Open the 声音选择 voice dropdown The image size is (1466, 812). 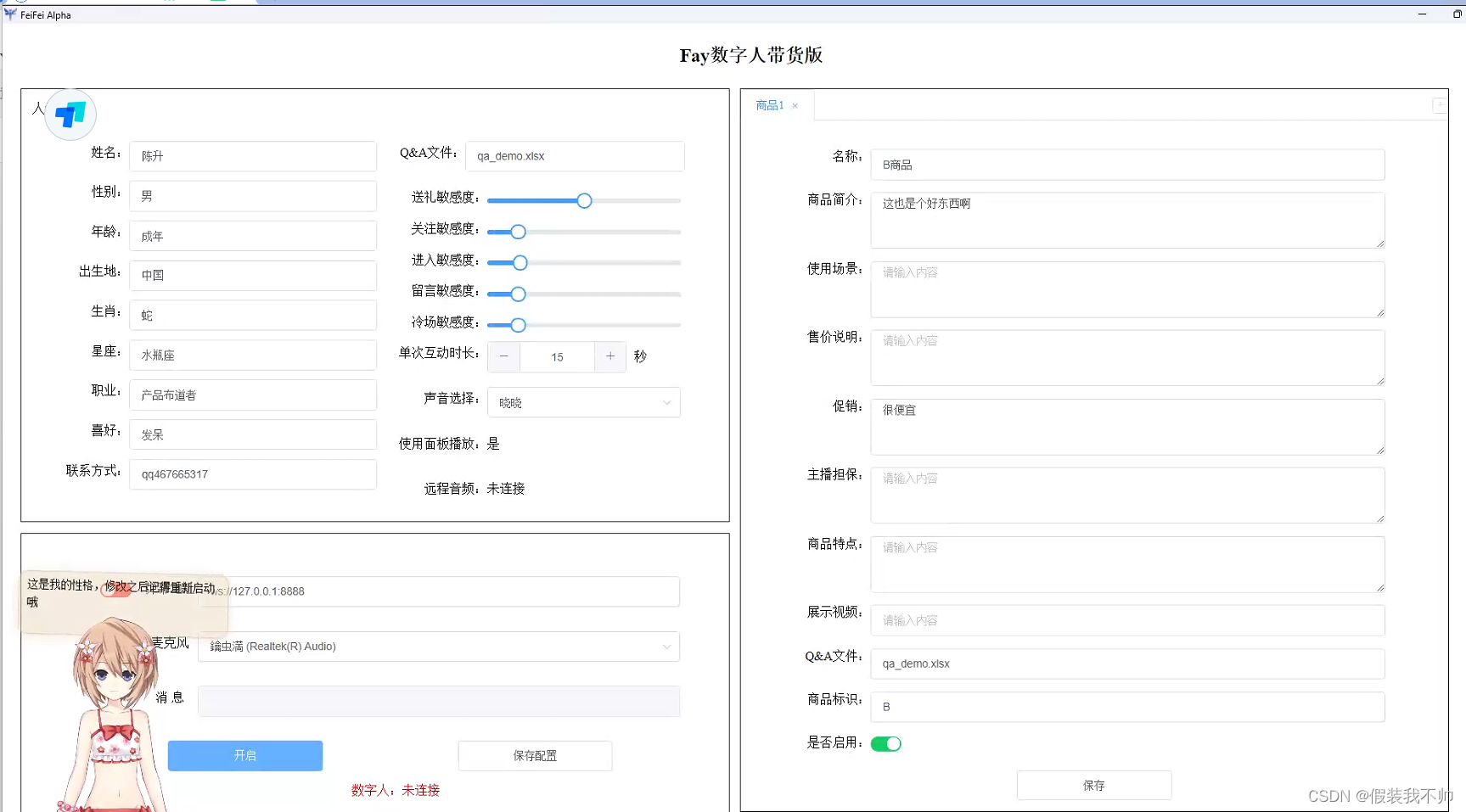click(584, 402)
